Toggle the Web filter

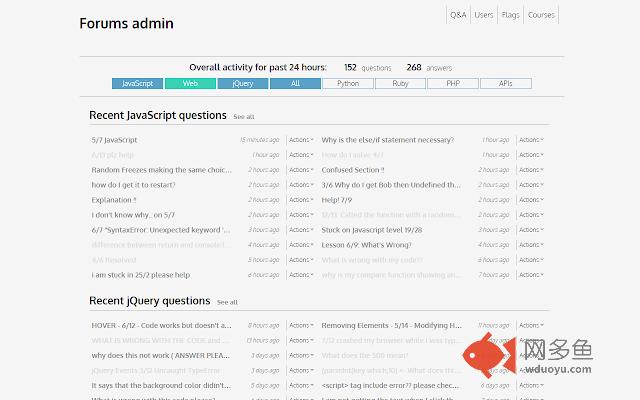click(x=190, y=83)
